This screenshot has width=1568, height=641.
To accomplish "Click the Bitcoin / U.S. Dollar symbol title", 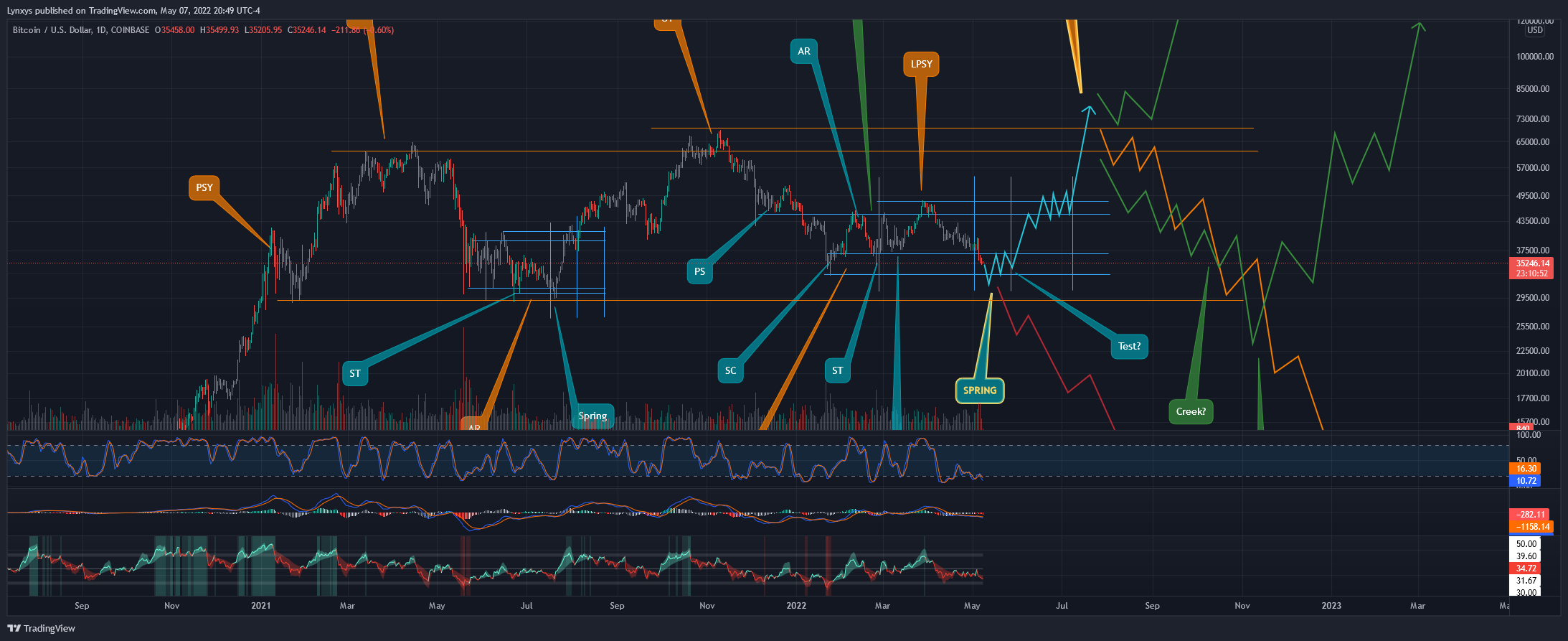I will 53,30.
